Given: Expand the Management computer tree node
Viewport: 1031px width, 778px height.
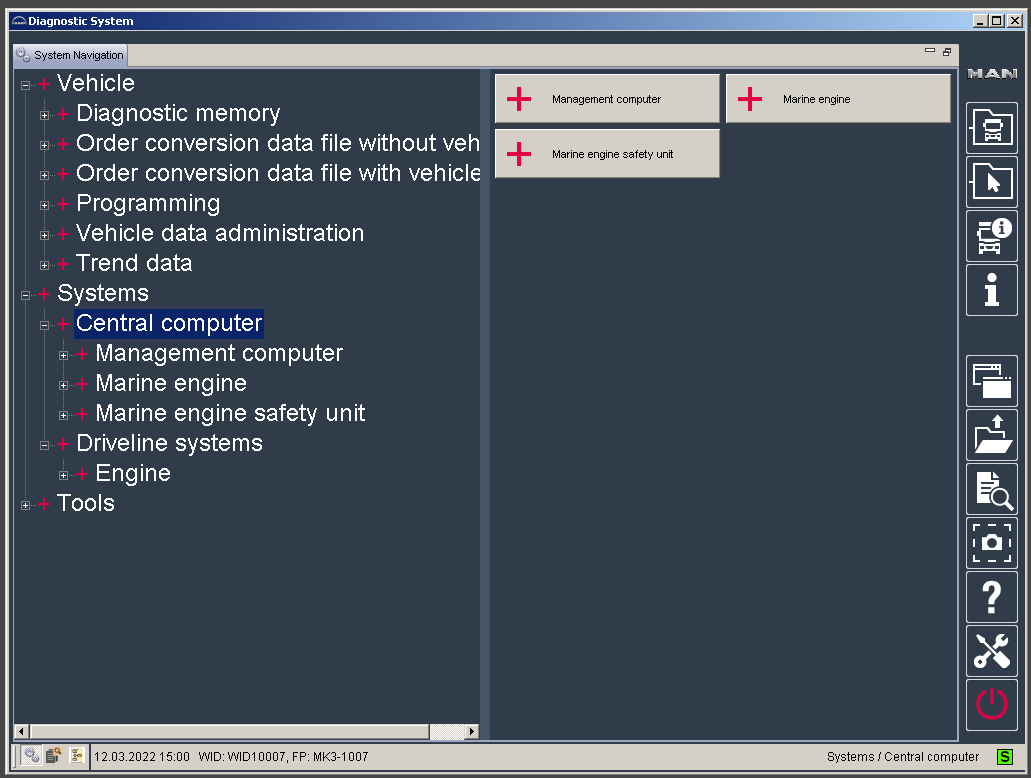Looking at the screenshot, I should 63,355.
